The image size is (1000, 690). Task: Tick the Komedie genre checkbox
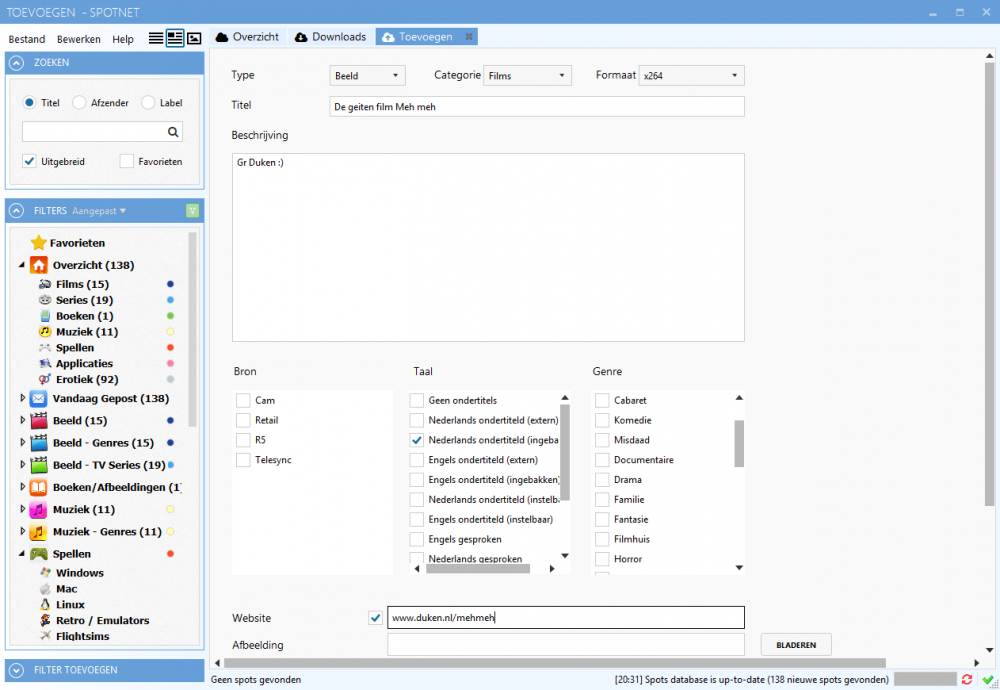tap(602, 420)
